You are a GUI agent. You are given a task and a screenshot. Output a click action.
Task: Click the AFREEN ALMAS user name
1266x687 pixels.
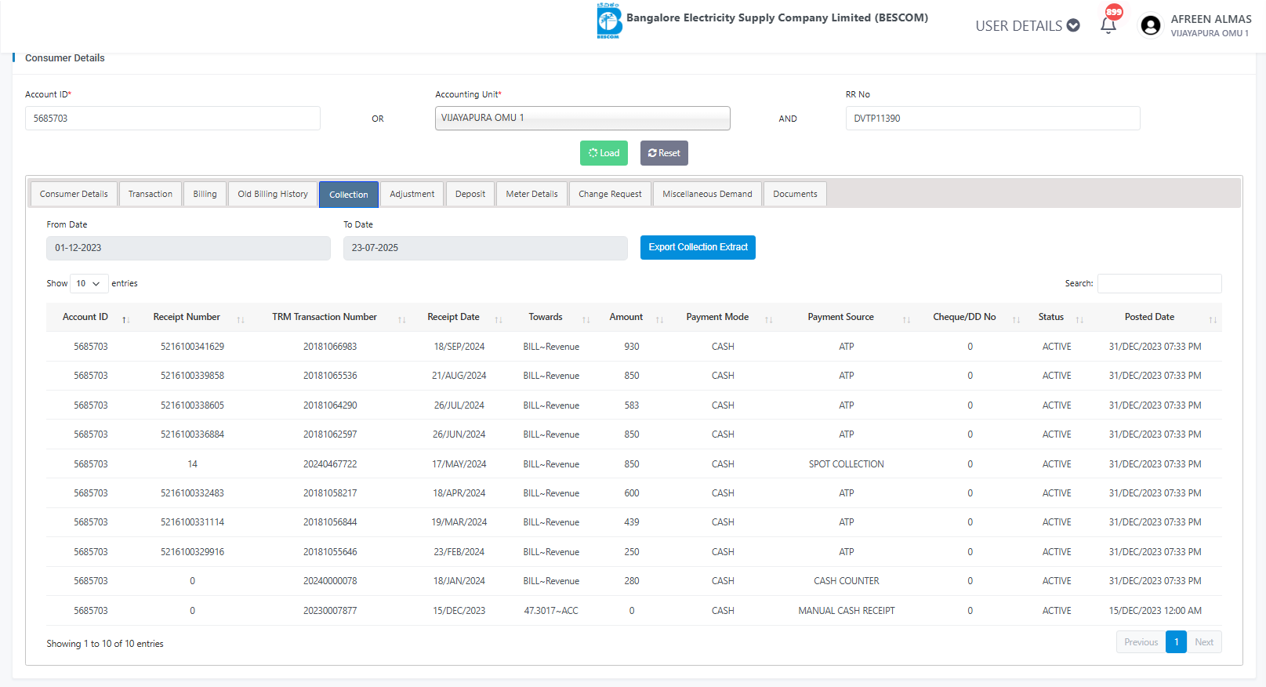coord(1211,19)
